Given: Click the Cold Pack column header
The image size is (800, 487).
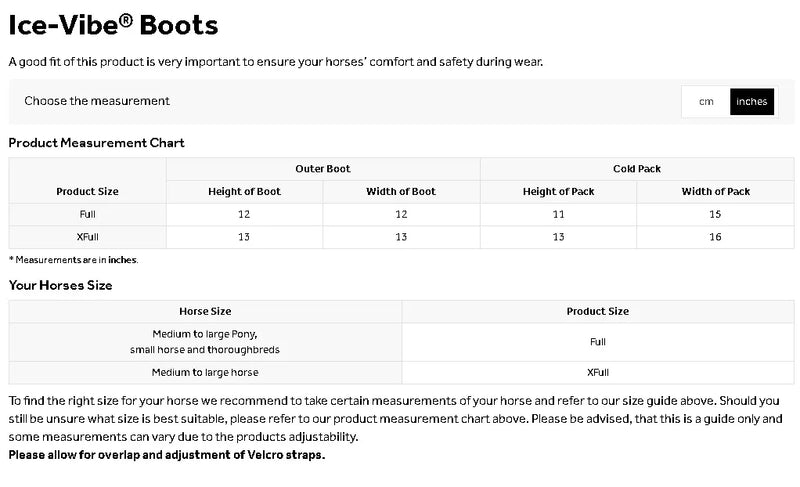Looking at the screenshot, I should [636, 169].
